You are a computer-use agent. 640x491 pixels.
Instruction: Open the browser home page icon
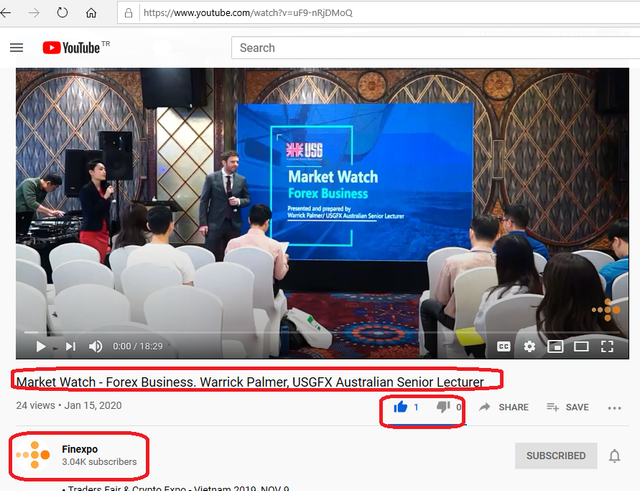pos(91,13)
